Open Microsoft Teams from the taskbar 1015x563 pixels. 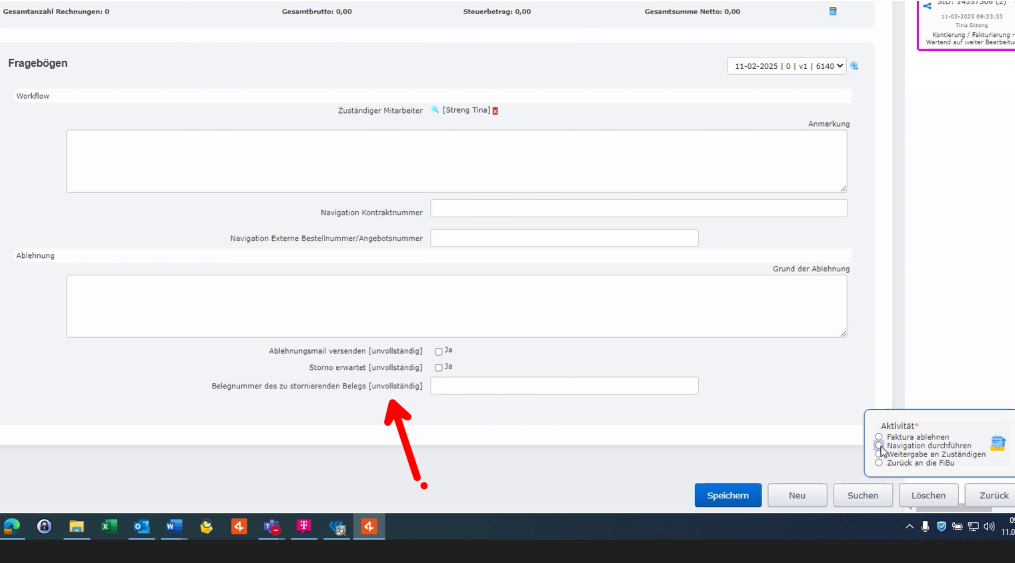[271, 526]
